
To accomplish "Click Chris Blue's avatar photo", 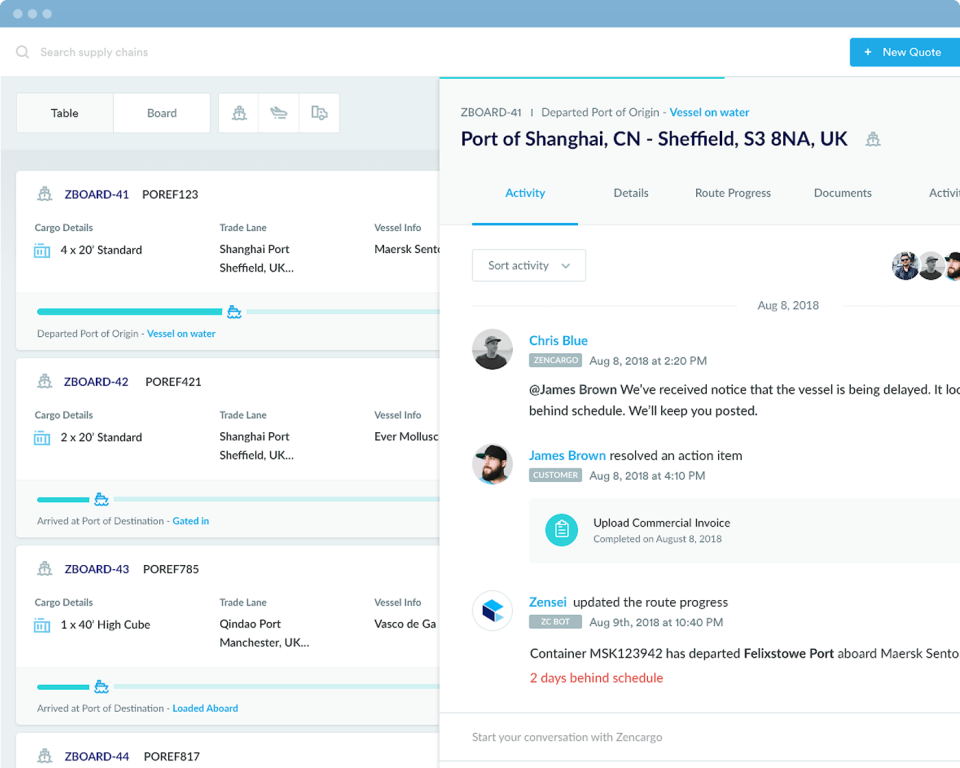I will (492, 349).
